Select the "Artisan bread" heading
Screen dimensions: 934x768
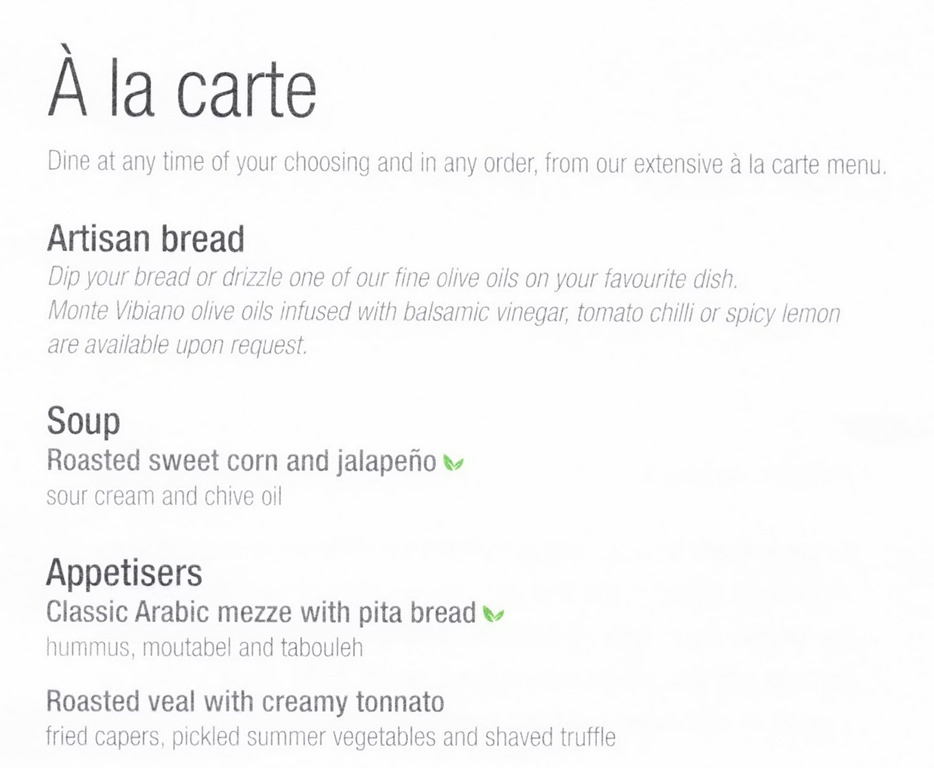point(146,238)
